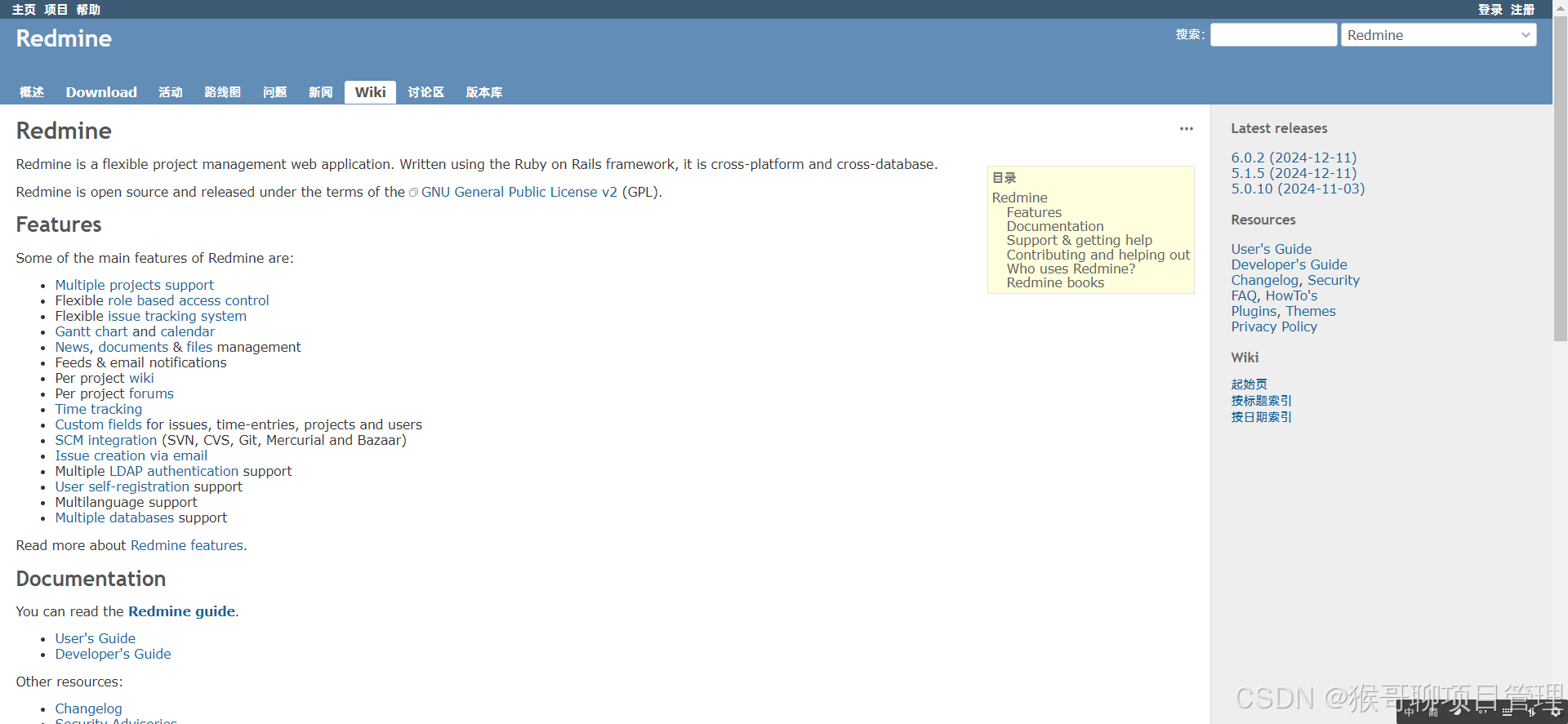Open LDAP authentication link
The height and width of the screenshot is (724, 1568).
[x=174, y=471]
